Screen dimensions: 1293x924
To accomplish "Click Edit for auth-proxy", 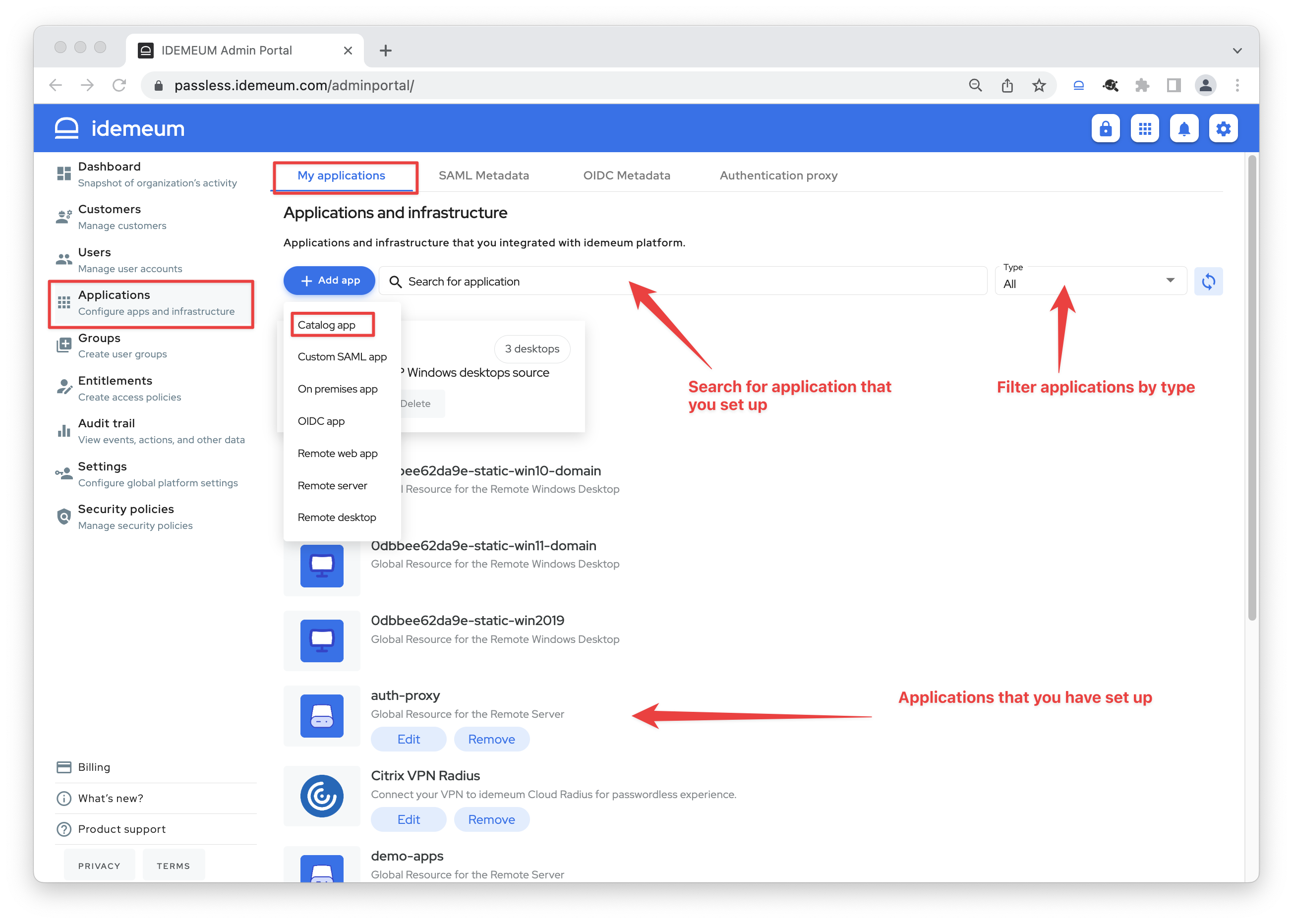I will [408, 739].
